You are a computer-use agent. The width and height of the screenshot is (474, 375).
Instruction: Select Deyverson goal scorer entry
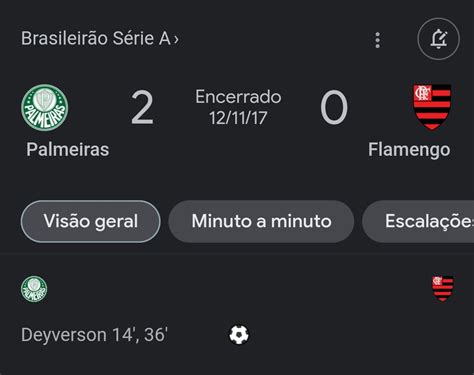(x=94, y=335)
